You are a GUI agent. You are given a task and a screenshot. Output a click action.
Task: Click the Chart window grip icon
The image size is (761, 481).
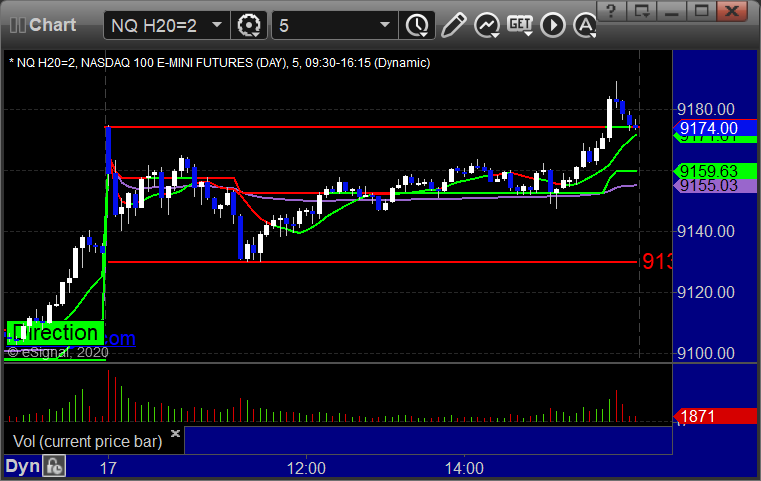[x=18, y=25]
